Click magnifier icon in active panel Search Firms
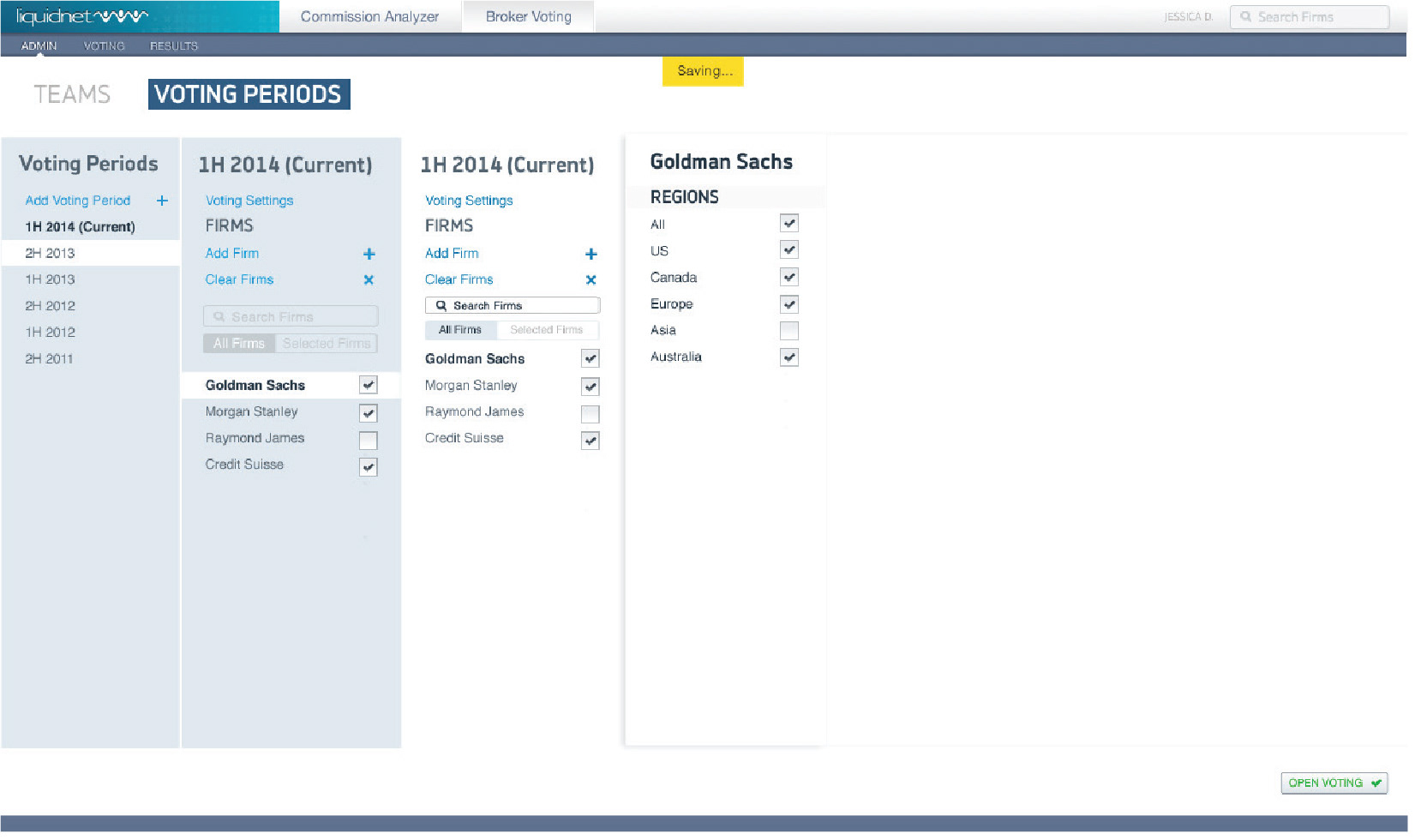 tap(443, 307)
